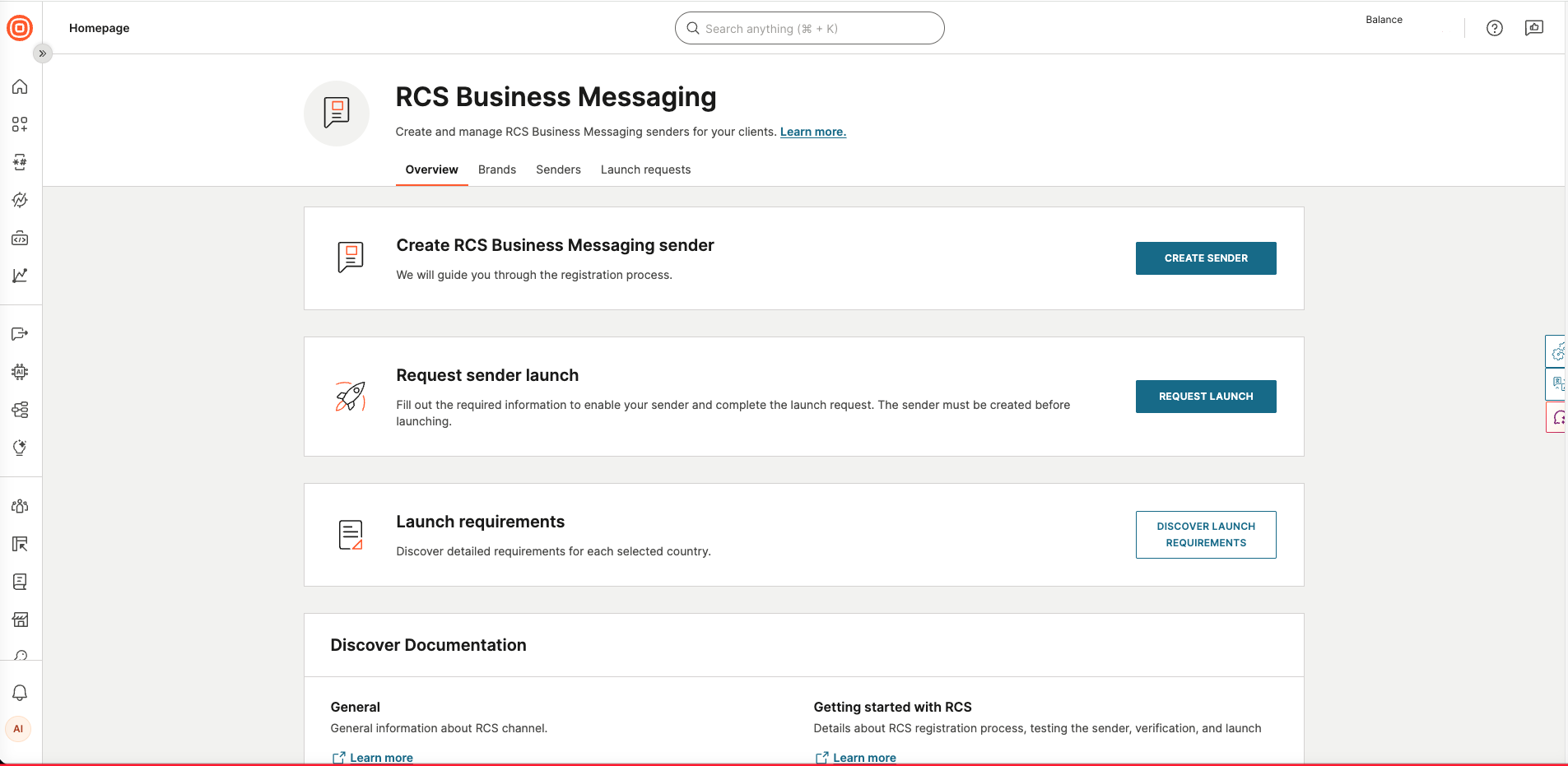Click the REQUEST LAUNCH button
1568x766 pixels.
1205,396
